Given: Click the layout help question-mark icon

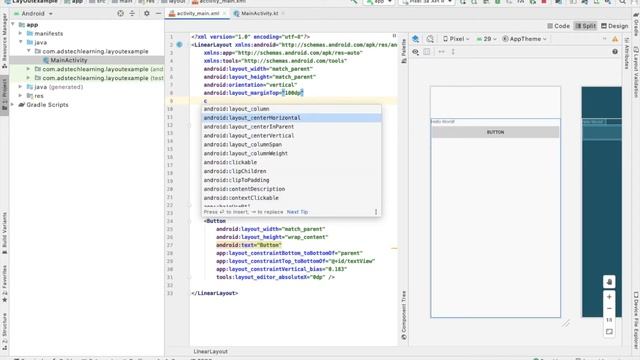Looking at the screenshot, I should (x=615, y=52).
